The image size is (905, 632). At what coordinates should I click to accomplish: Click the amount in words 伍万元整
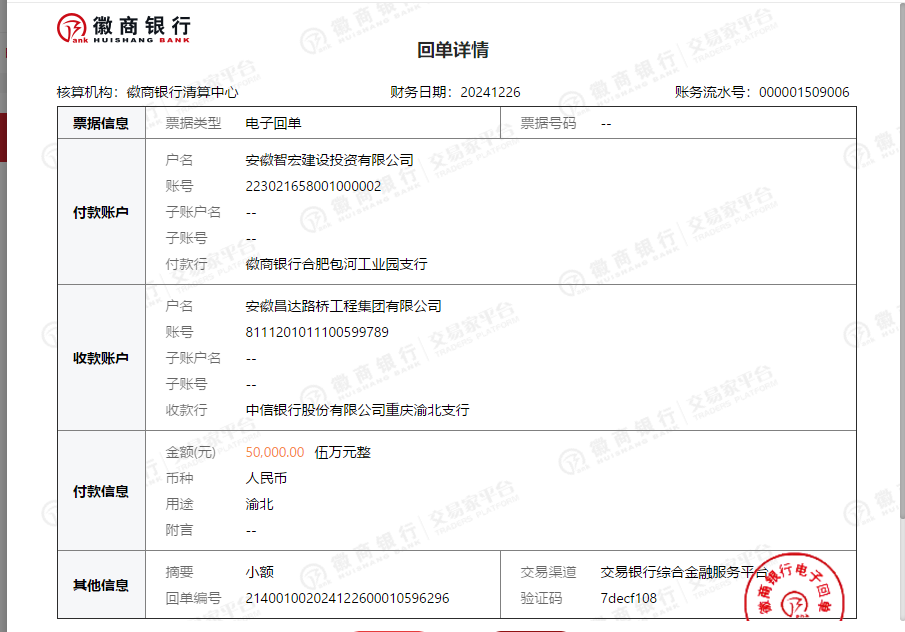(x=342, y=452)
